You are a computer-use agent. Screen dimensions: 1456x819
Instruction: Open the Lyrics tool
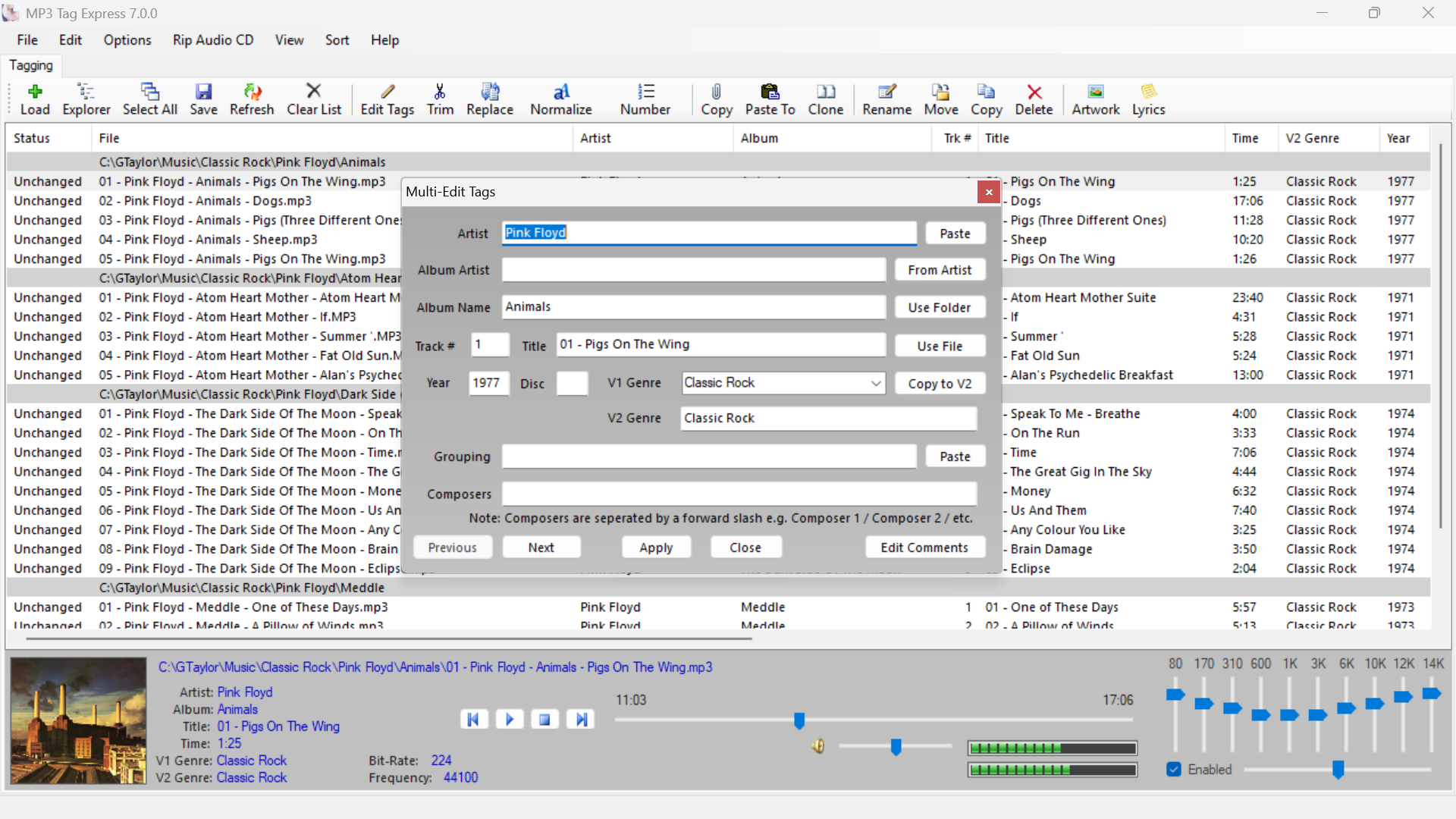(x=1149, y=99)
